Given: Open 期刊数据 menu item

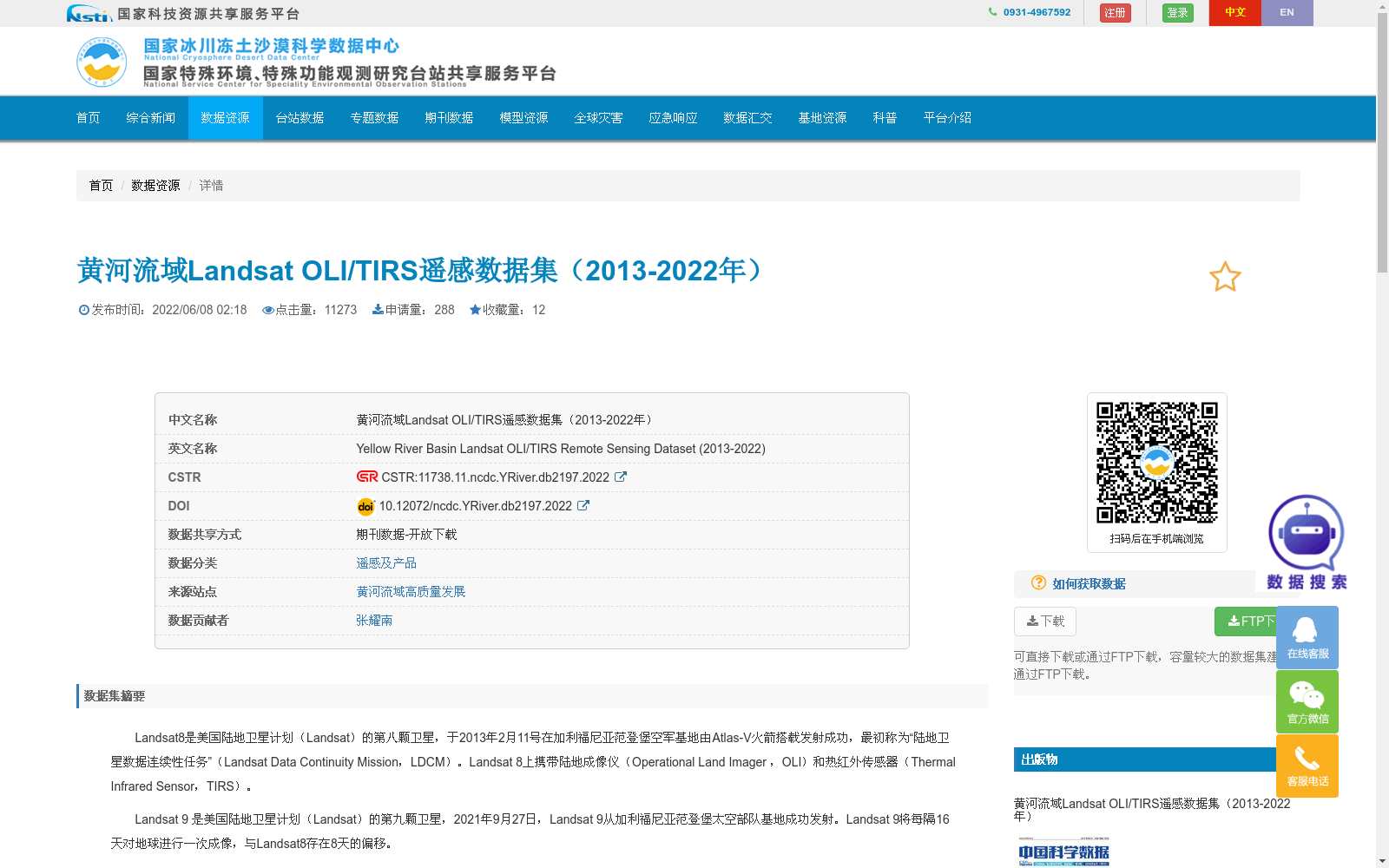Looking at the screenshot, I should tap(450, 118).
